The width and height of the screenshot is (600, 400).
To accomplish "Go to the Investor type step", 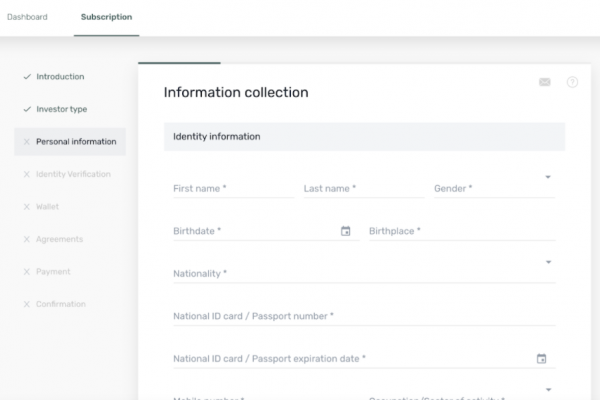I will tap(62, 109).
